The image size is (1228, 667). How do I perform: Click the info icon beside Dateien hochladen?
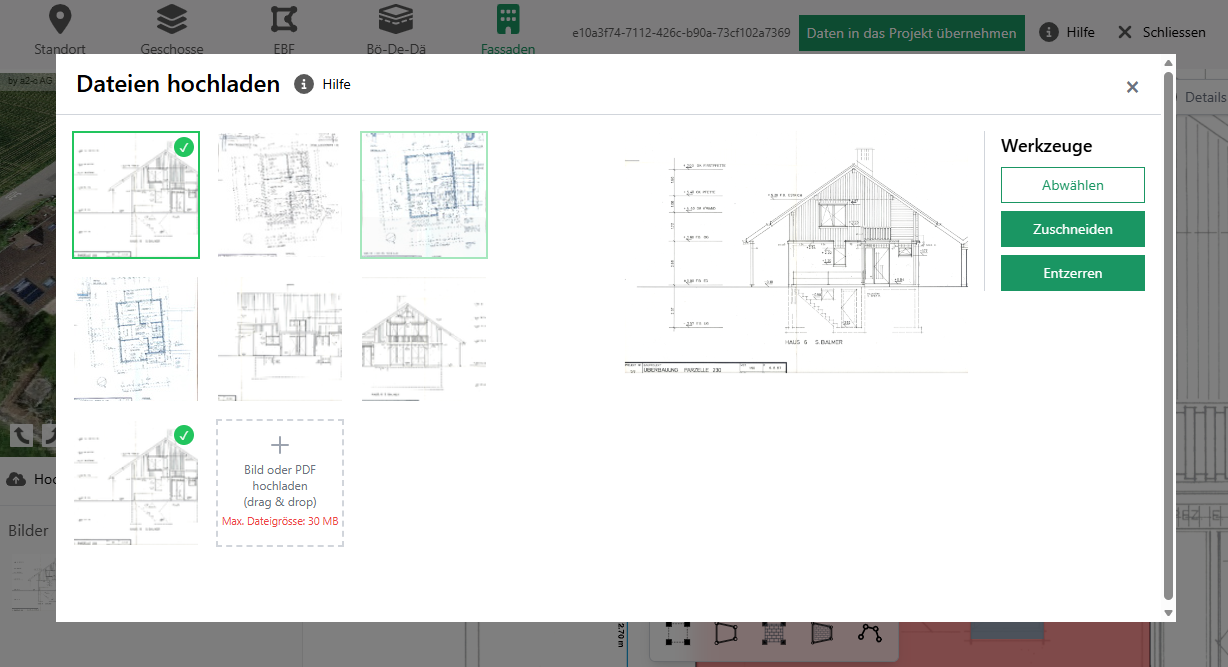click(x=304, y=84)
